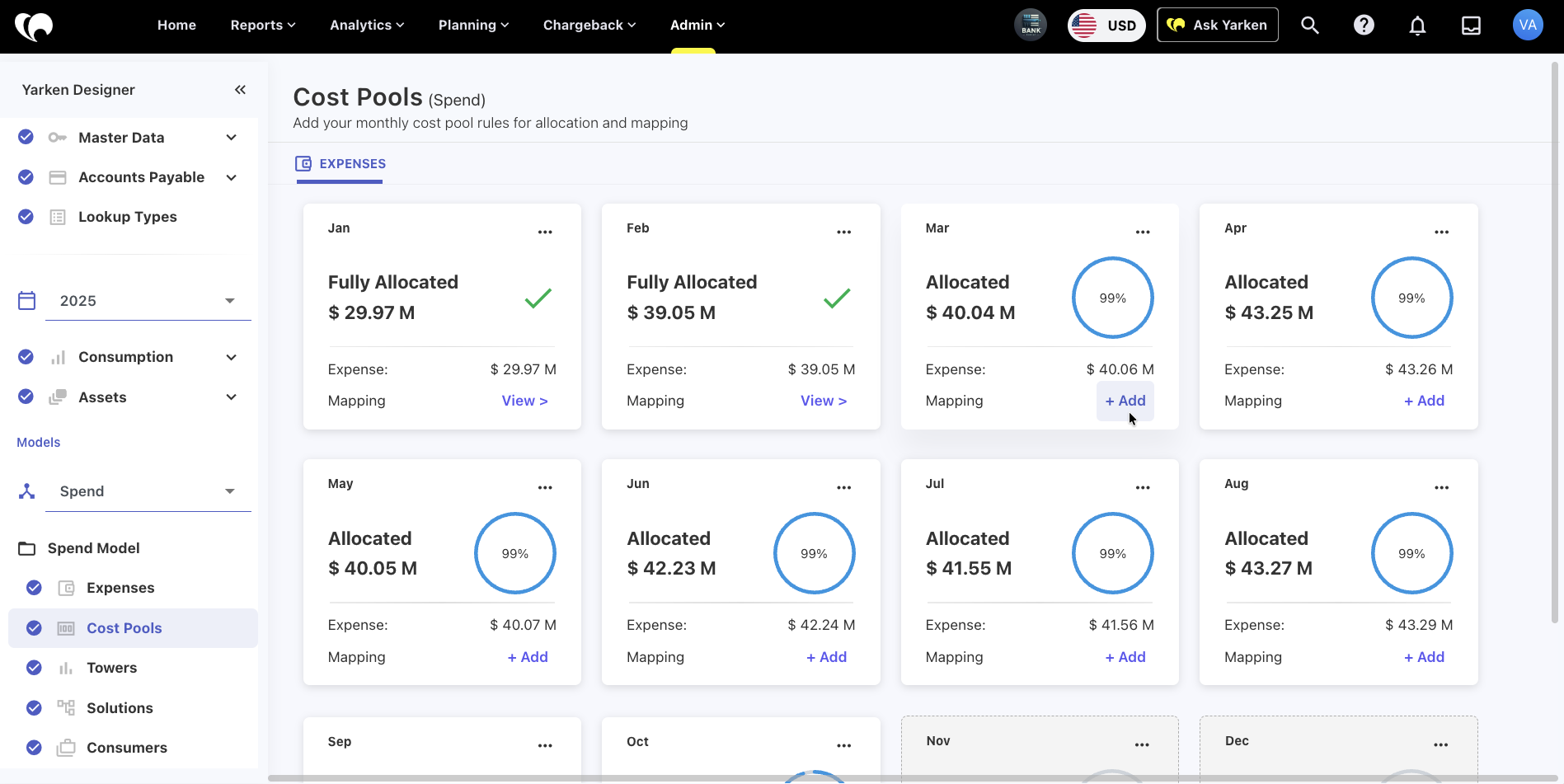Open the USD currency selector

(1106, 26)
